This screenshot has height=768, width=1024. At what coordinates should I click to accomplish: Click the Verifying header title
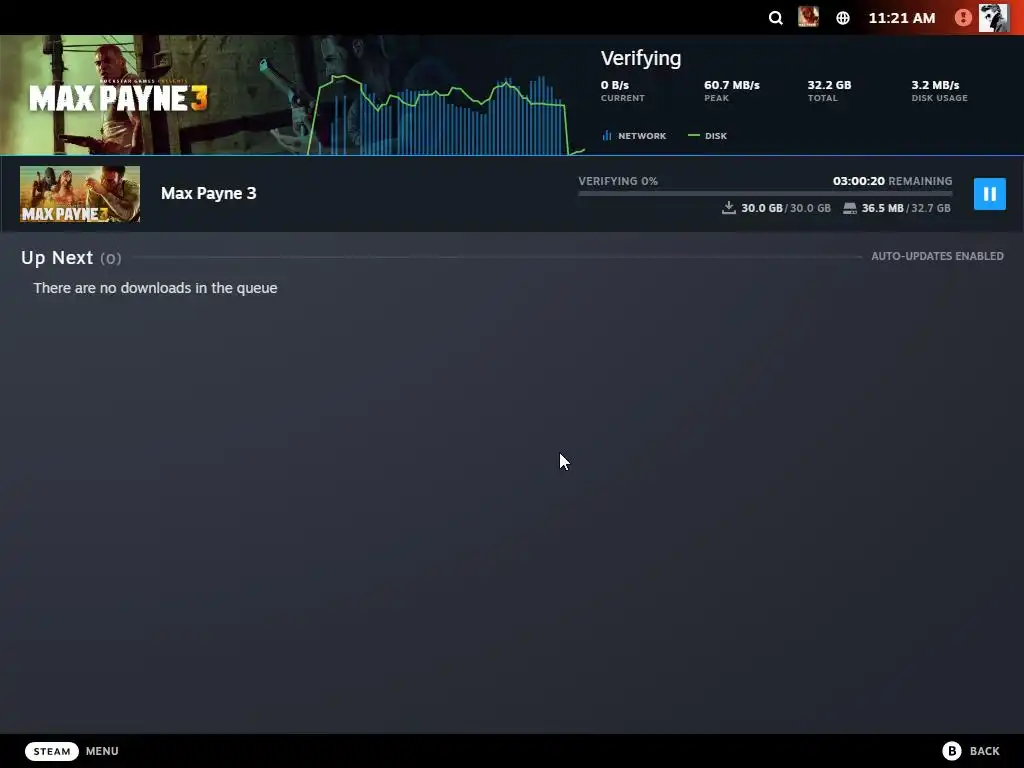pyautogui.click(x=641, y=58)
